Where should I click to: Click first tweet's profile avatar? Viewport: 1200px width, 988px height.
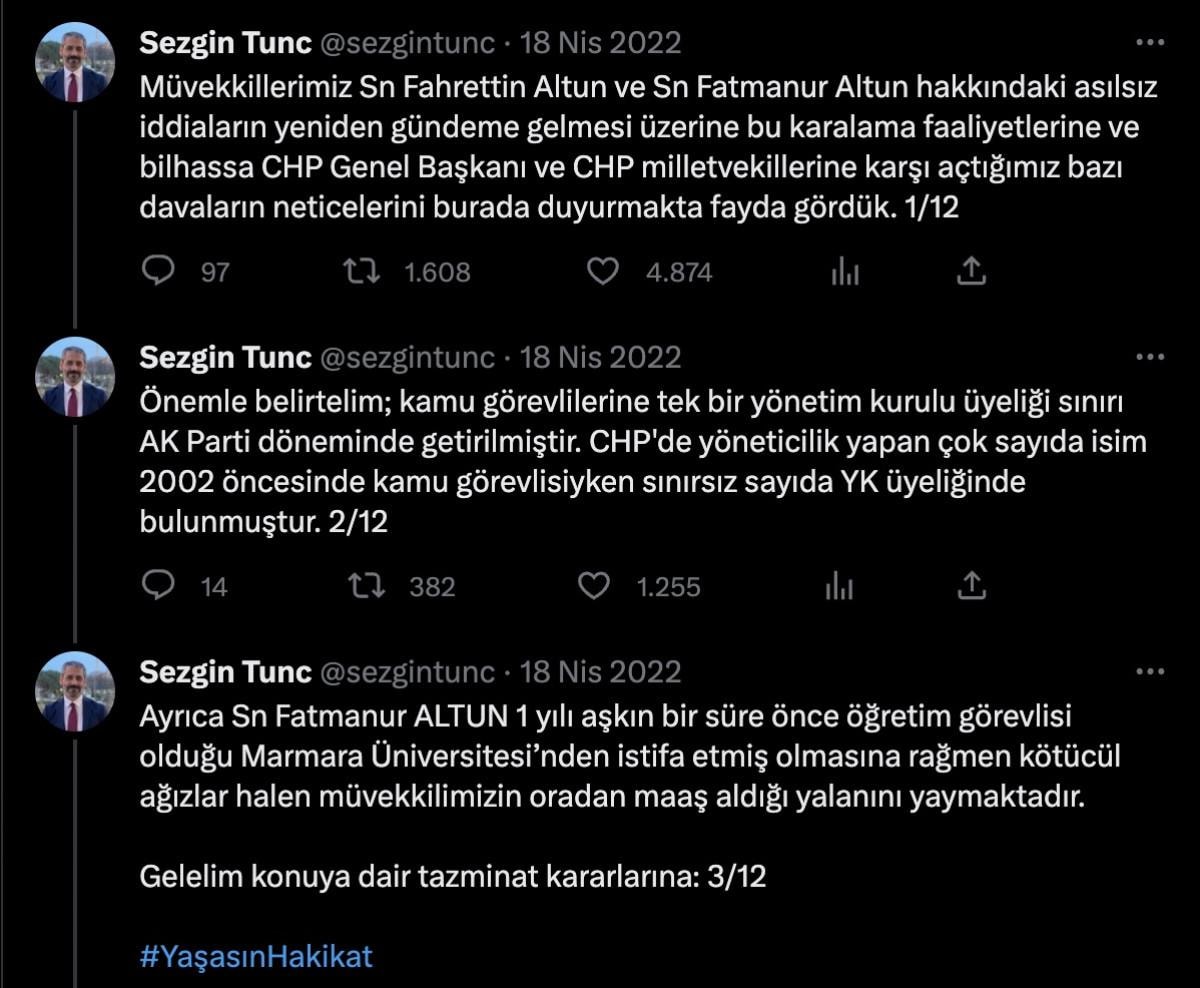[76, 62]
